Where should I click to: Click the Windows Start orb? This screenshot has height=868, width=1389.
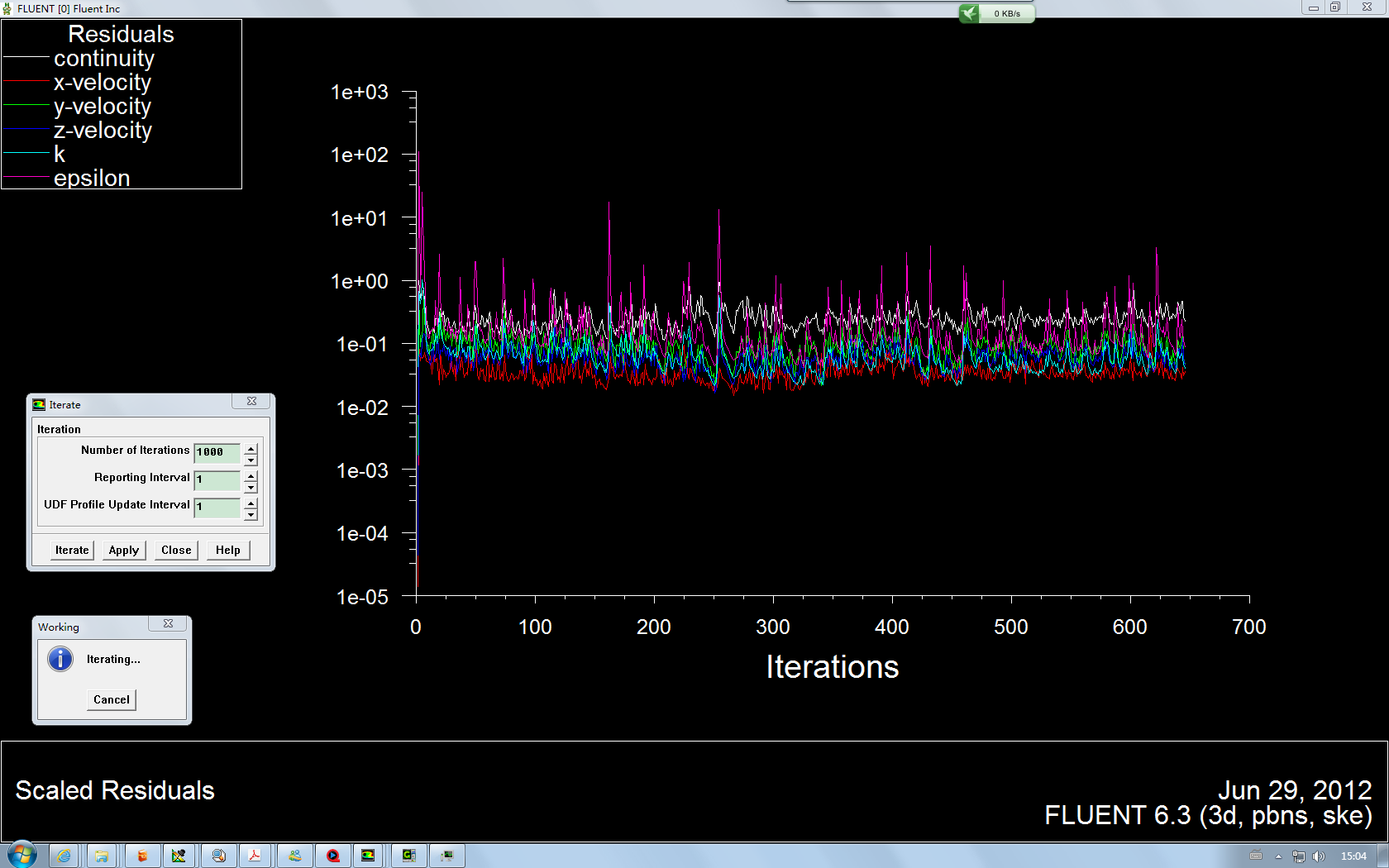[22, 855]
